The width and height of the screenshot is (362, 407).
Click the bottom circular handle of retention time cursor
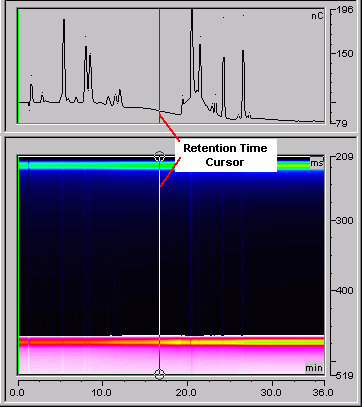[x=159, y=374]
